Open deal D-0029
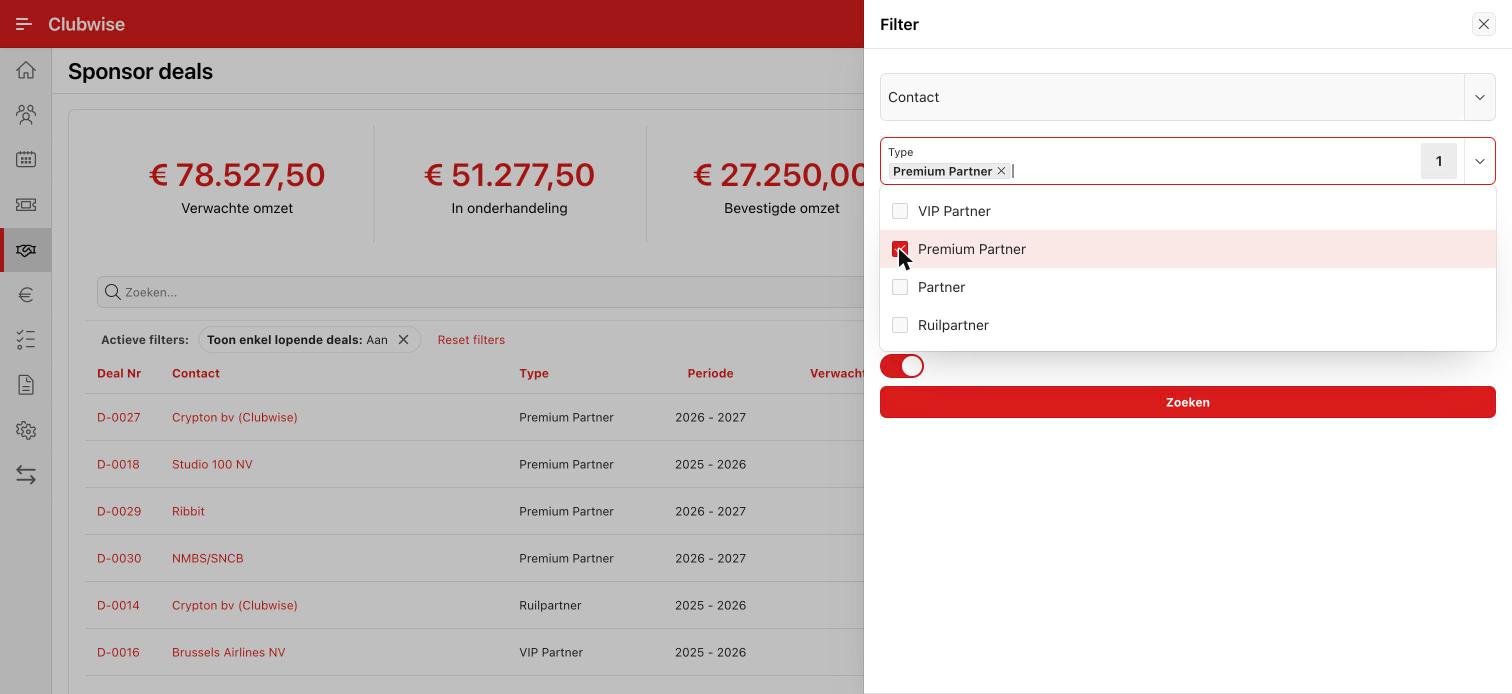 (119, 511)
